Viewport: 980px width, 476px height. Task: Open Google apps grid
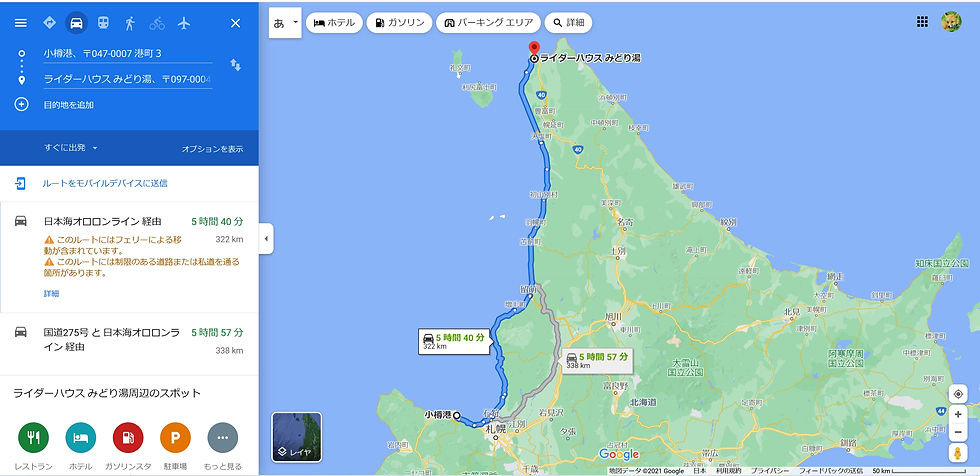pyautogui.click(x=922, y=22)
